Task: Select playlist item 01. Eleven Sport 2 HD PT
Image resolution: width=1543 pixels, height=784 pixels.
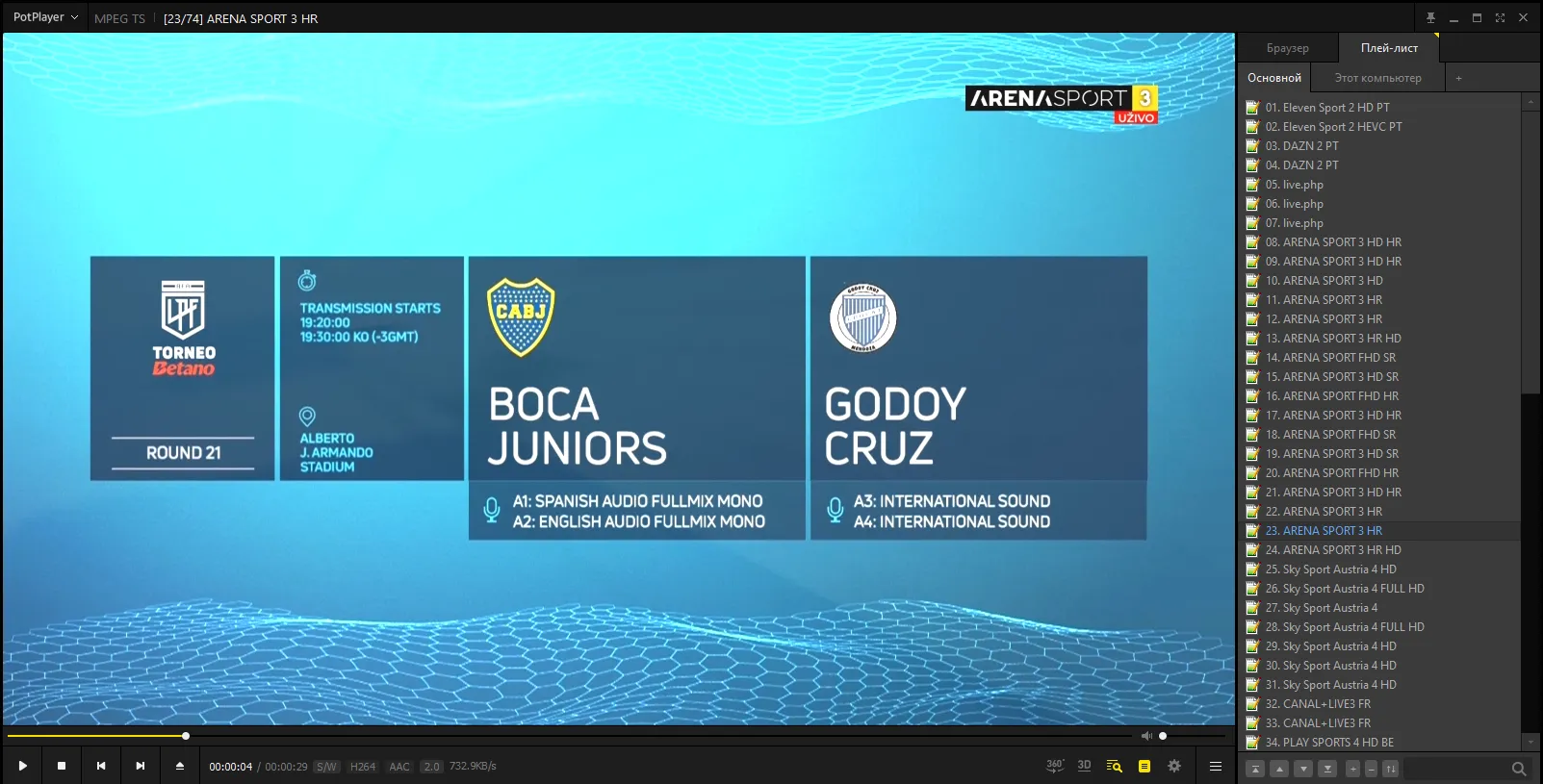Action: click(1381, 108)
